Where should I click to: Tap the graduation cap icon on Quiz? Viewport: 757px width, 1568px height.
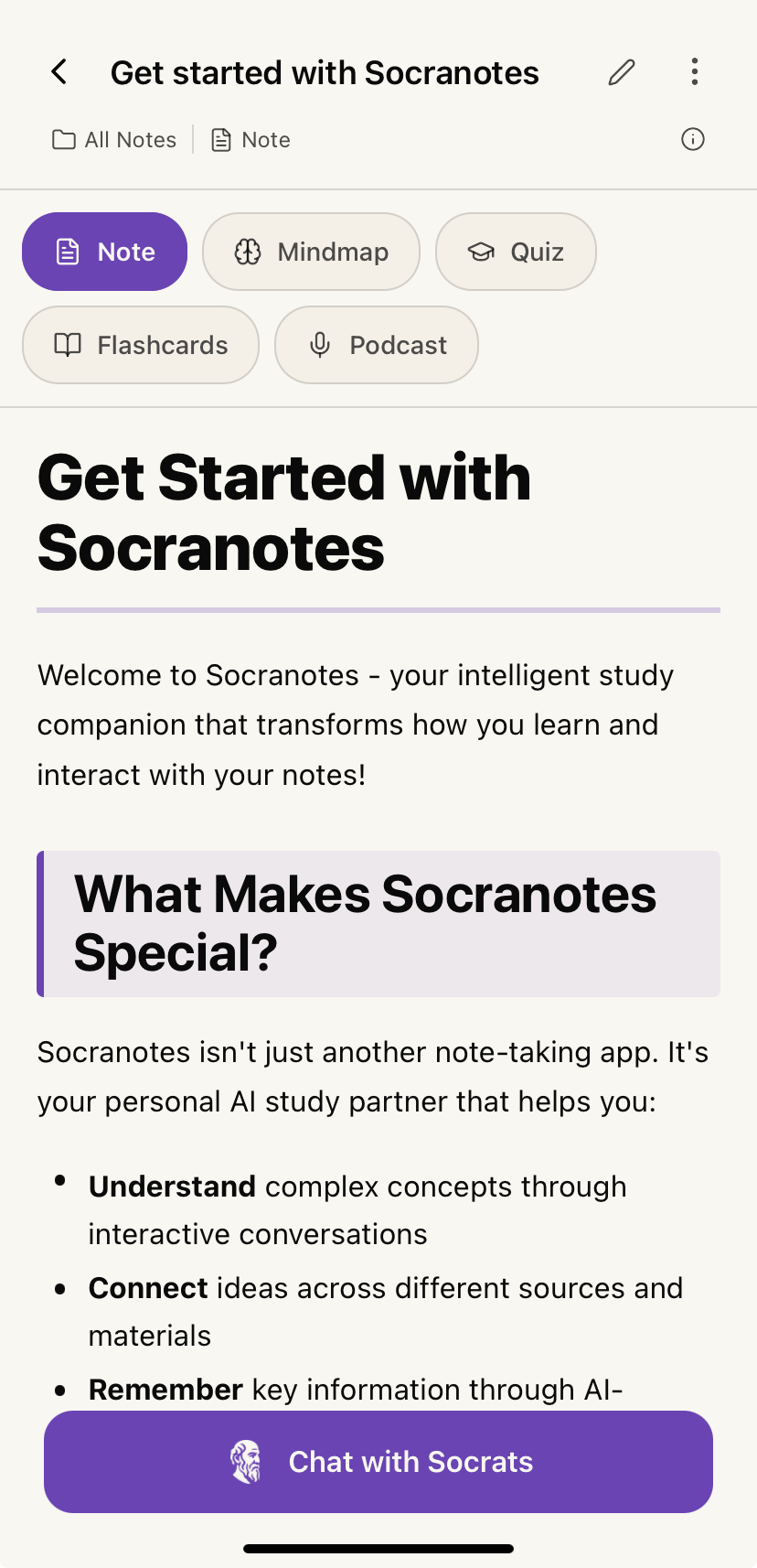click(x=481, y=252)
